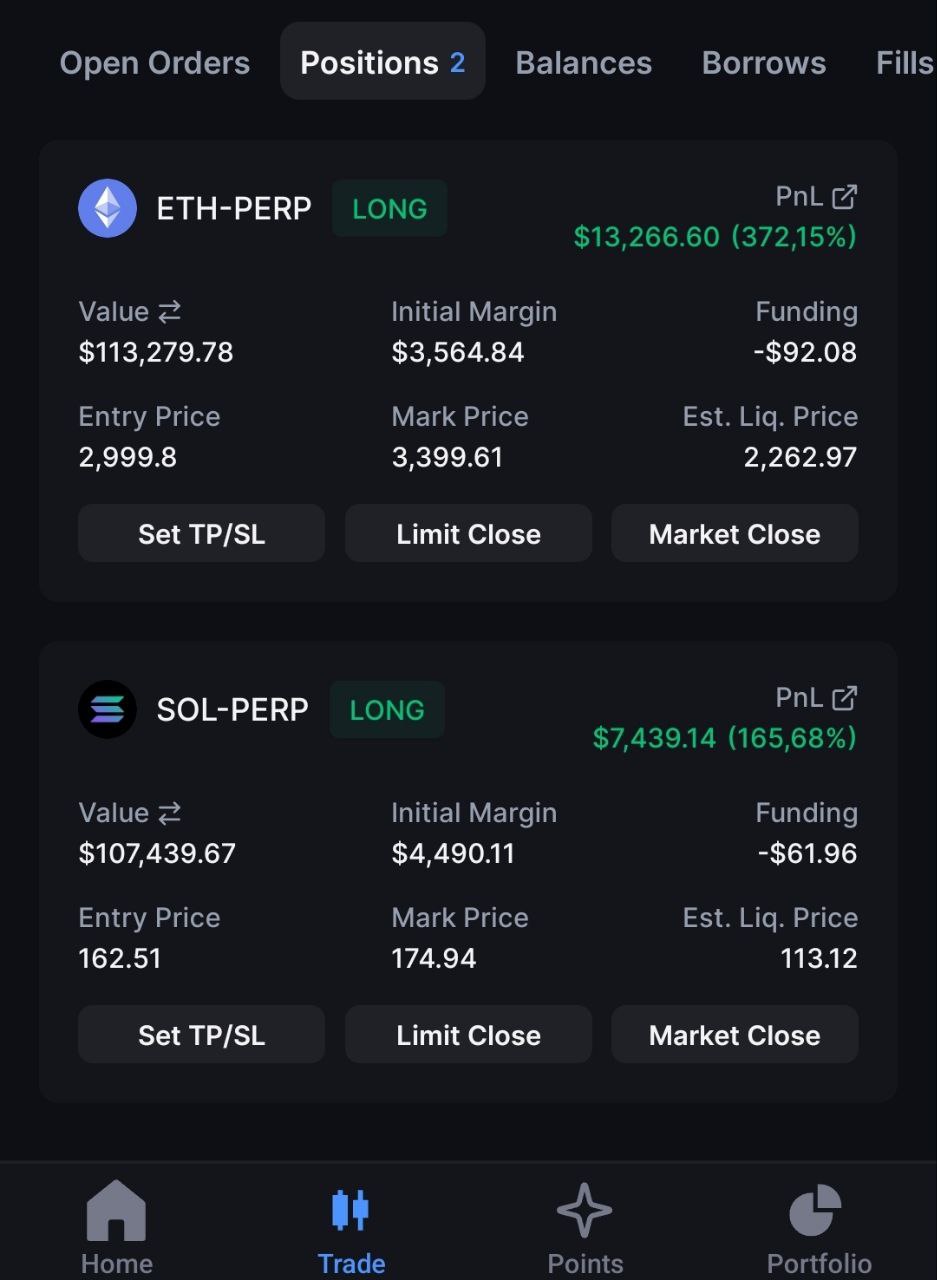937x1280 pixels.
Task: Market Close the ETH-PERP position
Action: [735, 534]
